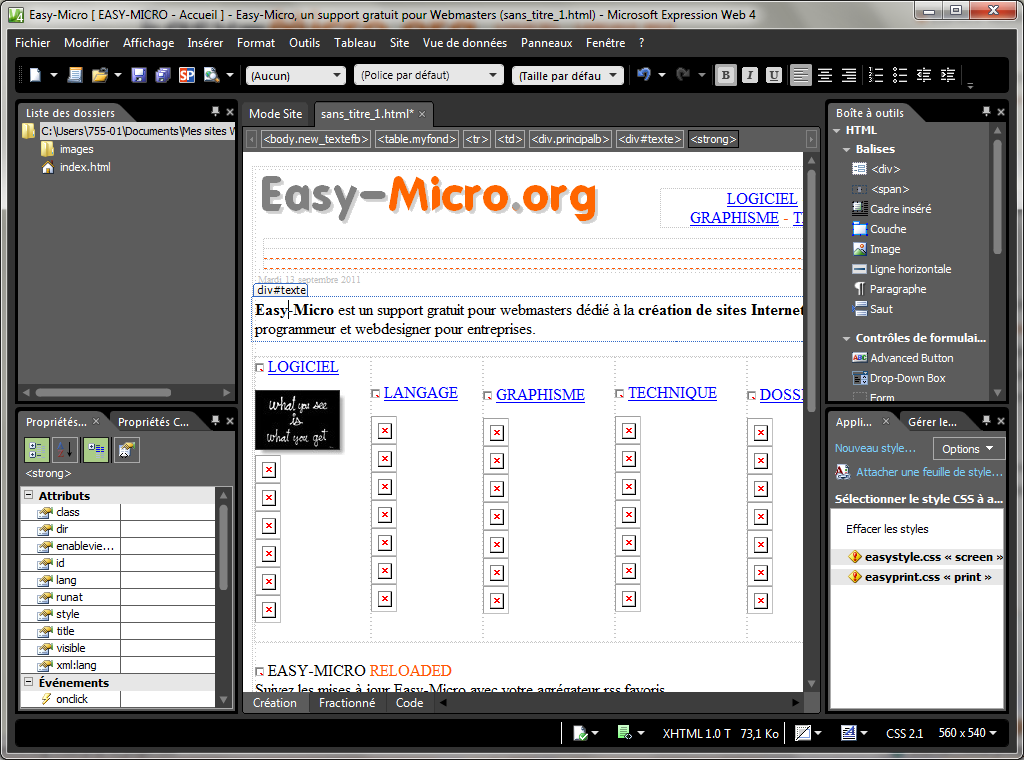Select Advanced Button form control
The height and width of the screenshot is (760, 1024).
click(x=911, y=358)
